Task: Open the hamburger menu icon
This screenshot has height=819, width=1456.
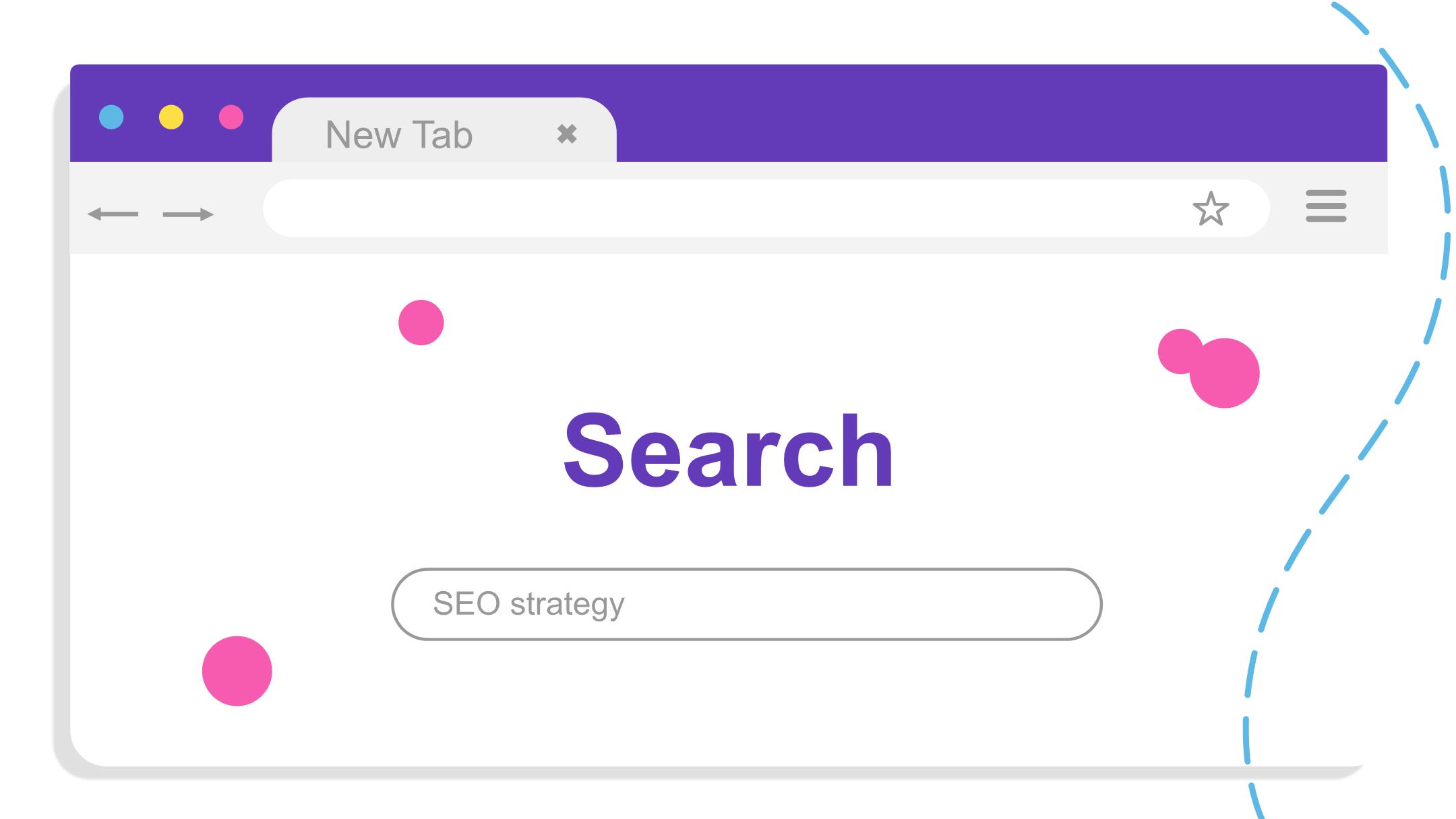Action: (x=1326, y=206)
